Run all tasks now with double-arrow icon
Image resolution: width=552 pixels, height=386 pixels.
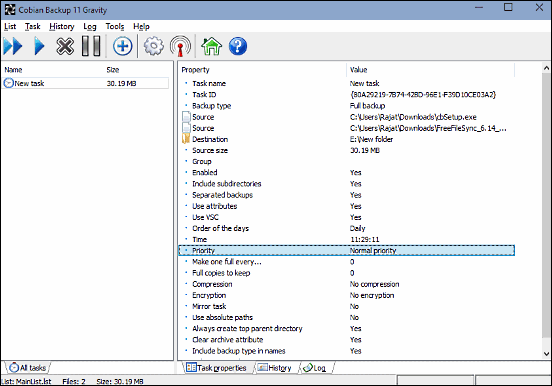click(x=13, y=46)
